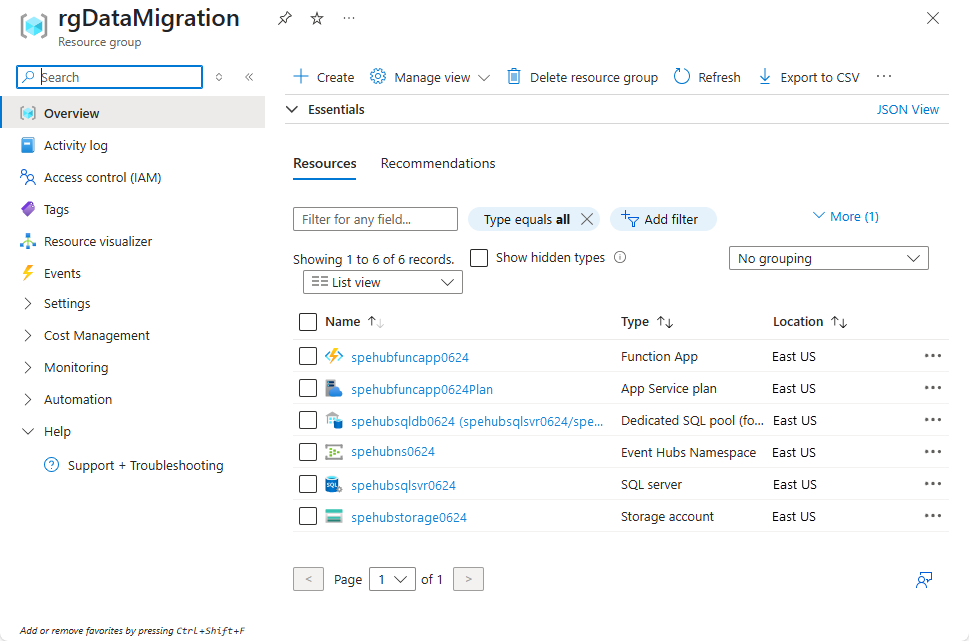Open Activity log in sidebar
This screenshot has width=969, height=641.
[x=75, y=145]
